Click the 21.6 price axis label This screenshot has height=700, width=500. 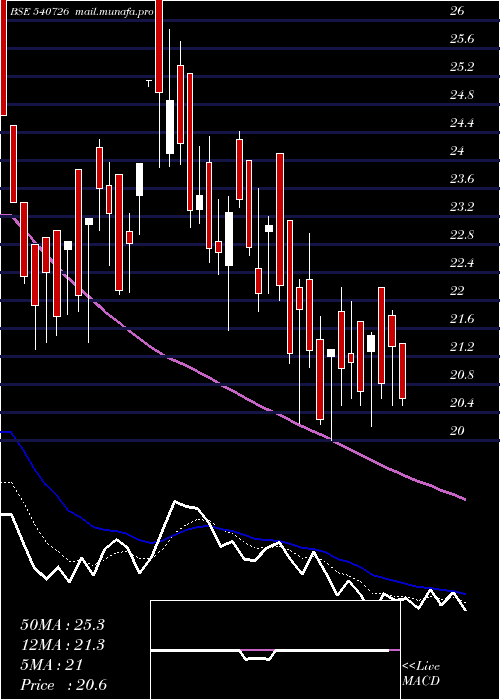tap(462, 319)
